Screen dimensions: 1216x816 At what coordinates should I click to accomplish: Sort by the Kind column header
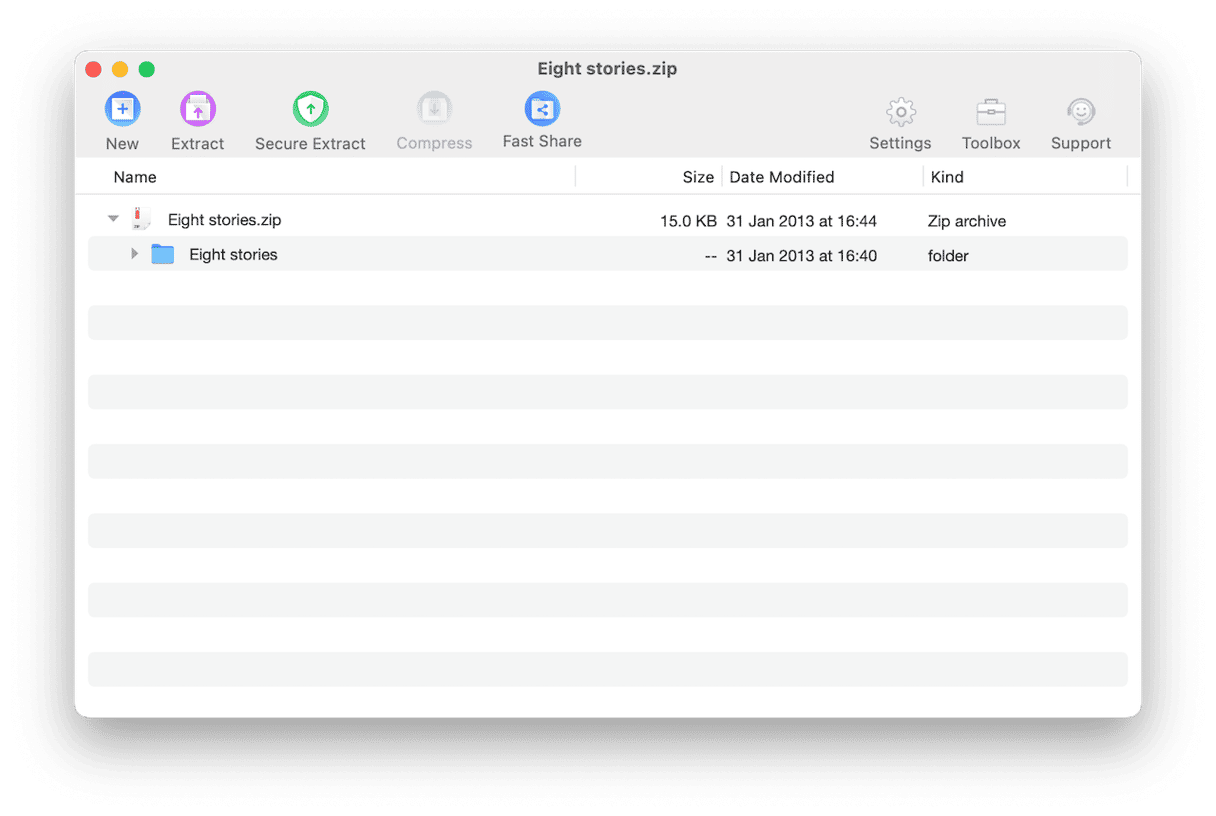tap(947, 177)
